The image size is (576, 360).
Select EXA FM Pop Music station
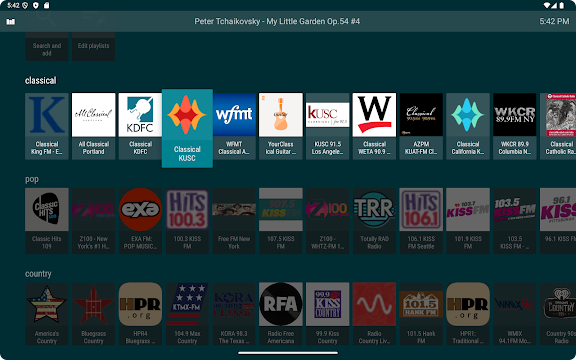coord(140,221)
